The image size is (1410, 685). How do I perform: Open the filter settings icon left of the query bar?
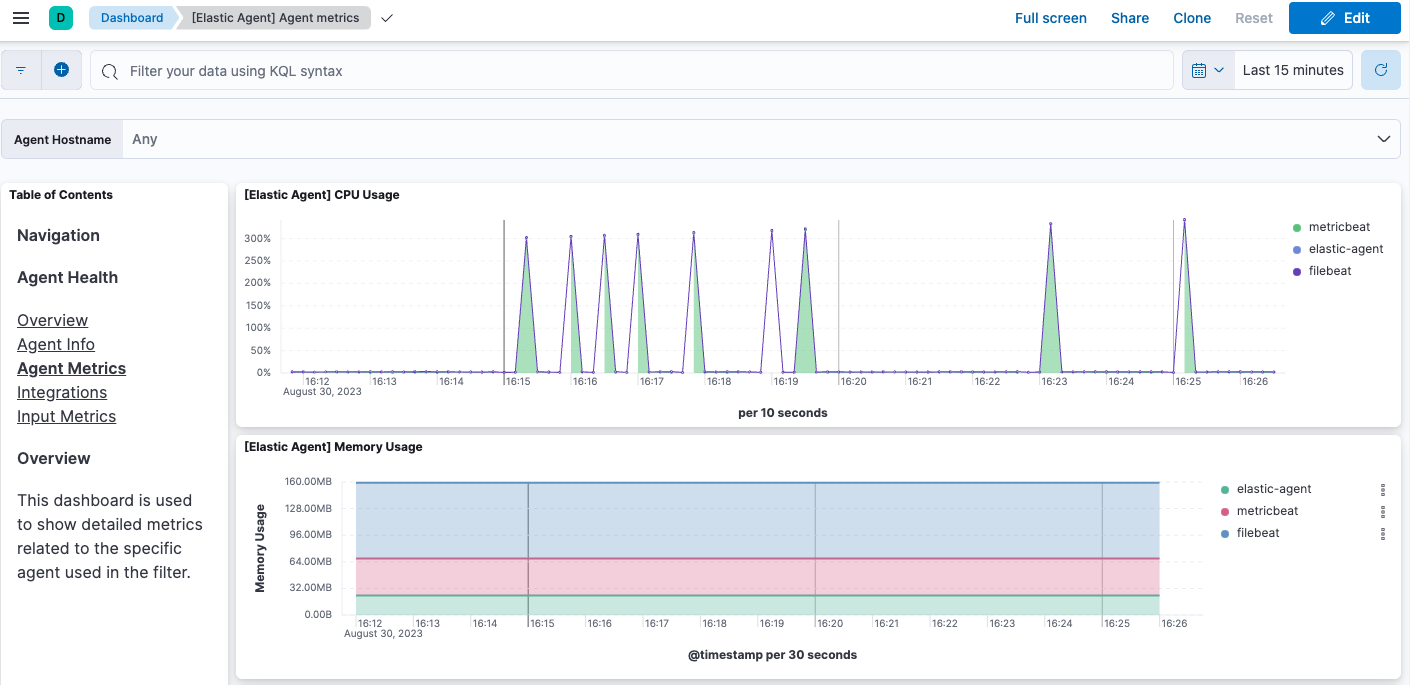click(x=20, y=69)
